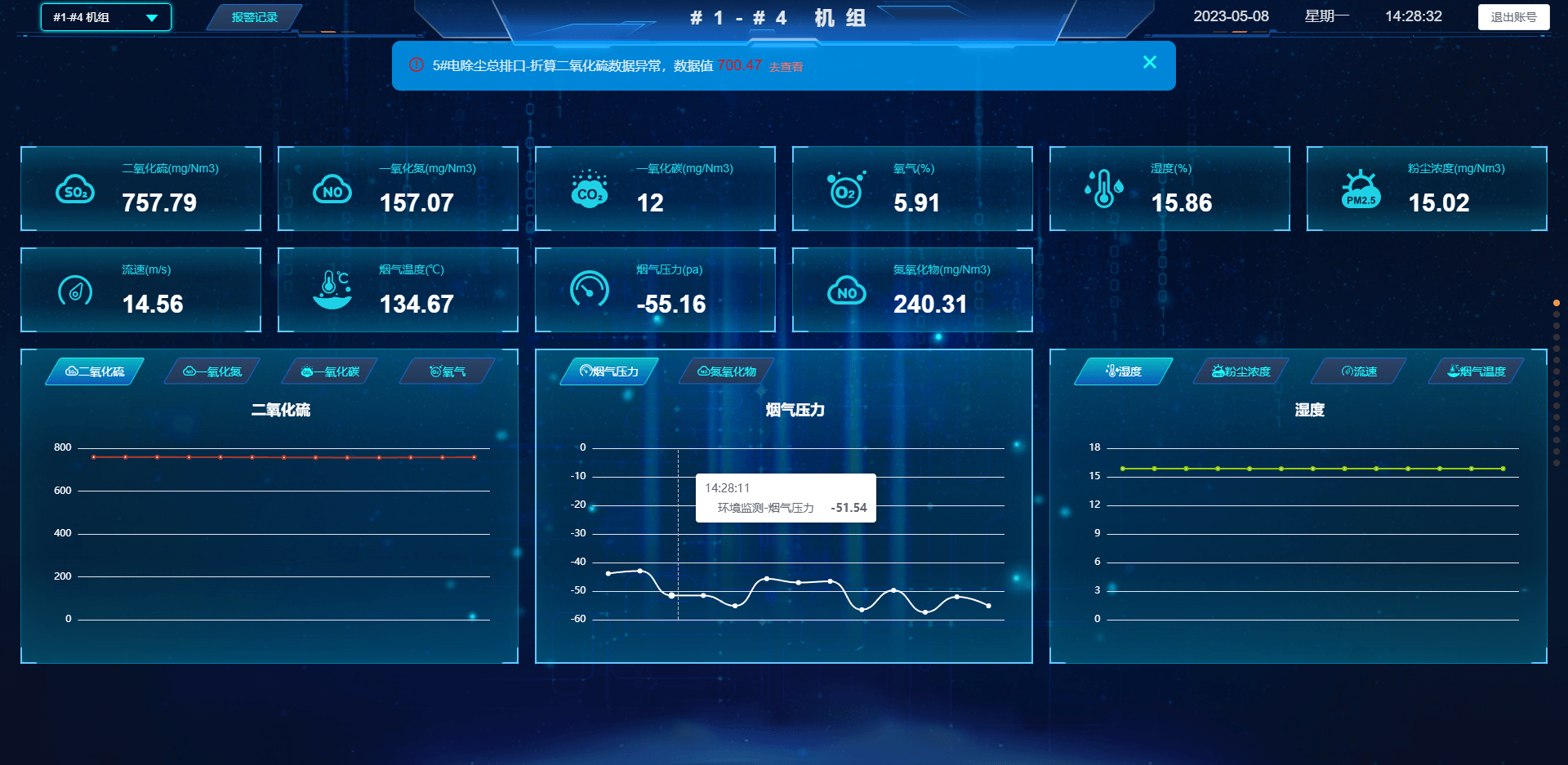Click the -51.54 value in the chart tooltip
The width and height of the screenshot is (1568, 765).
[849, 508]
